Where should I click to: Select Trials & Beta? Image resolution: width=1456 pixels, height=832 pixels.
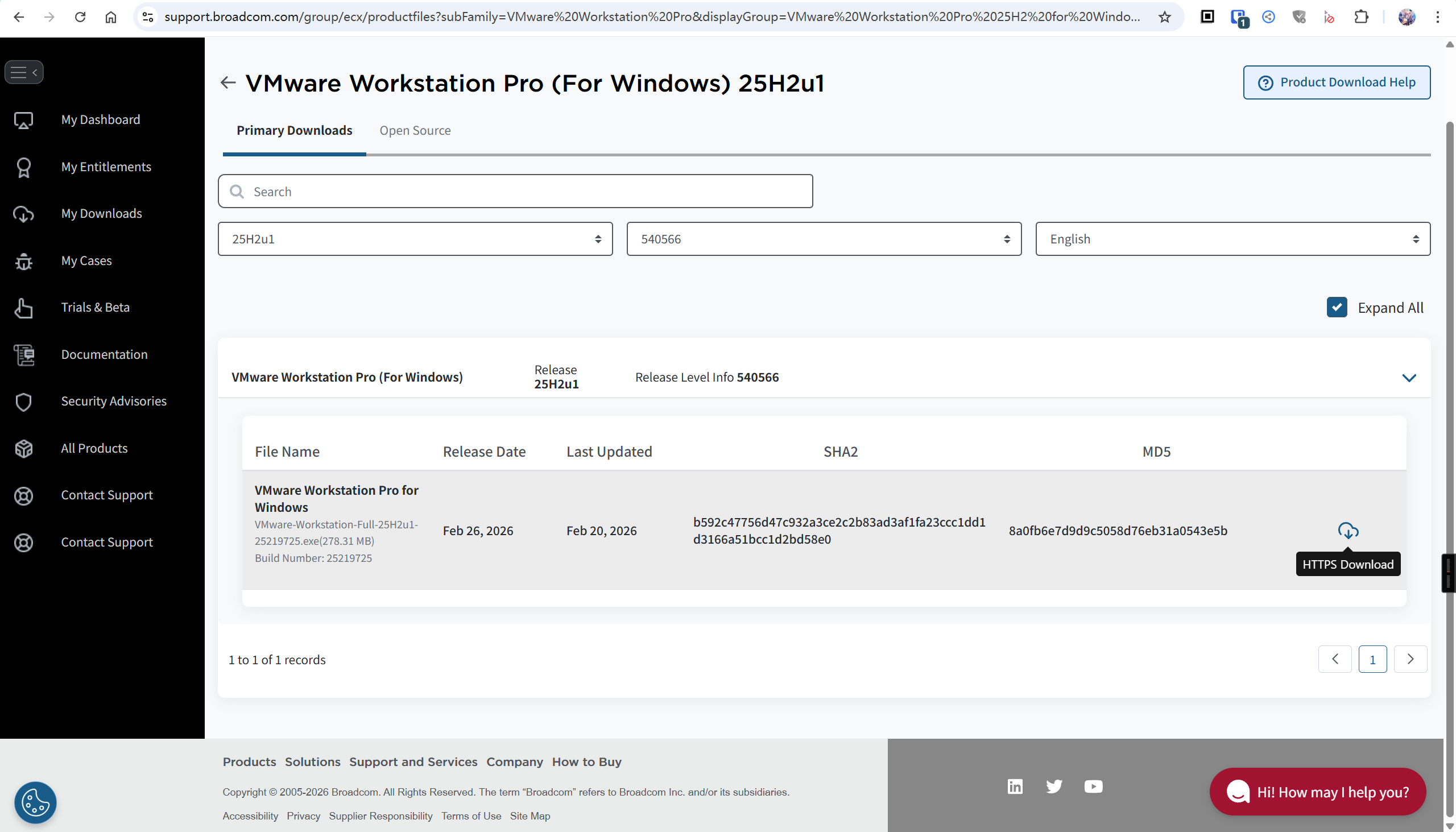pos(96,307)
